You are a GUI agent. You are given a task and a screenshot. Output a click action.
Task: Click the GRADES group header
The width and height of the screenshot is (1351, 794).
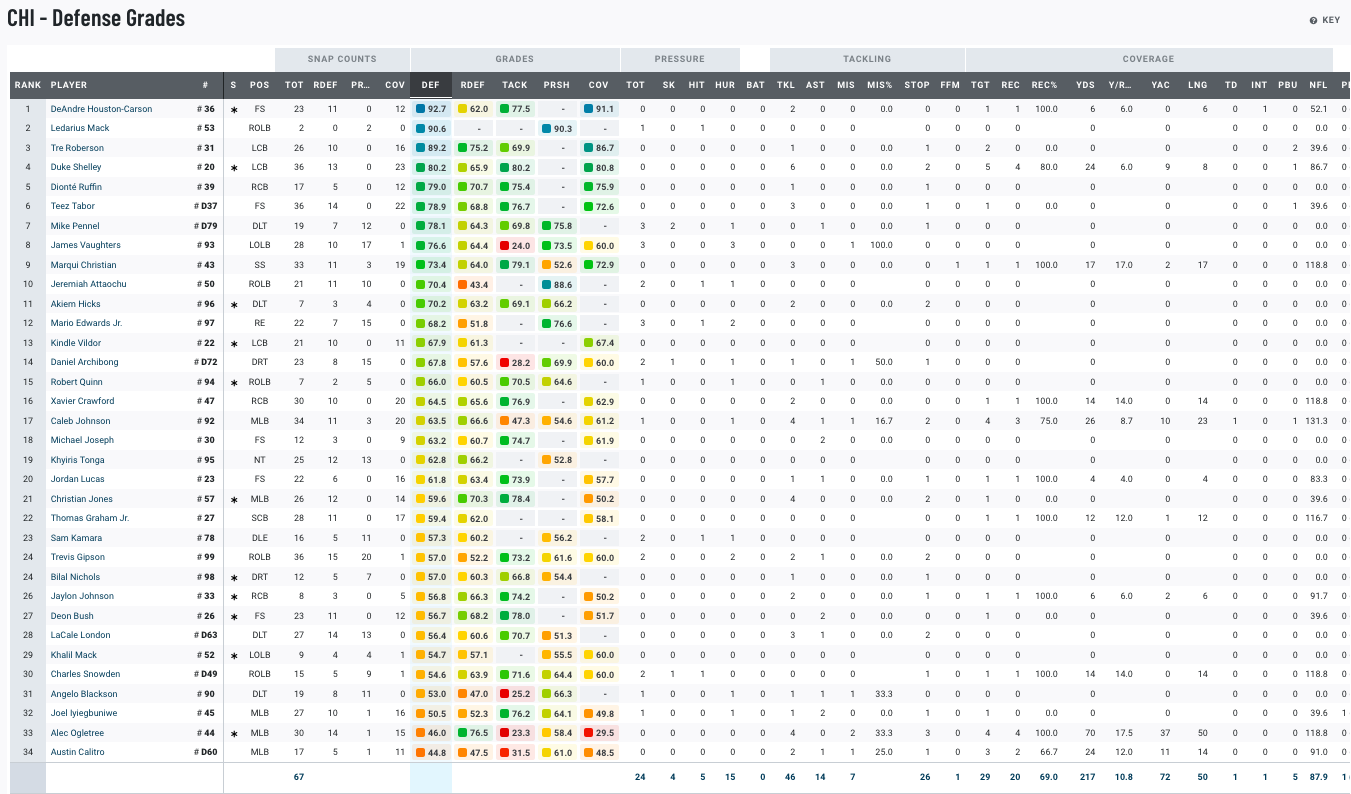tap(515, 59)
